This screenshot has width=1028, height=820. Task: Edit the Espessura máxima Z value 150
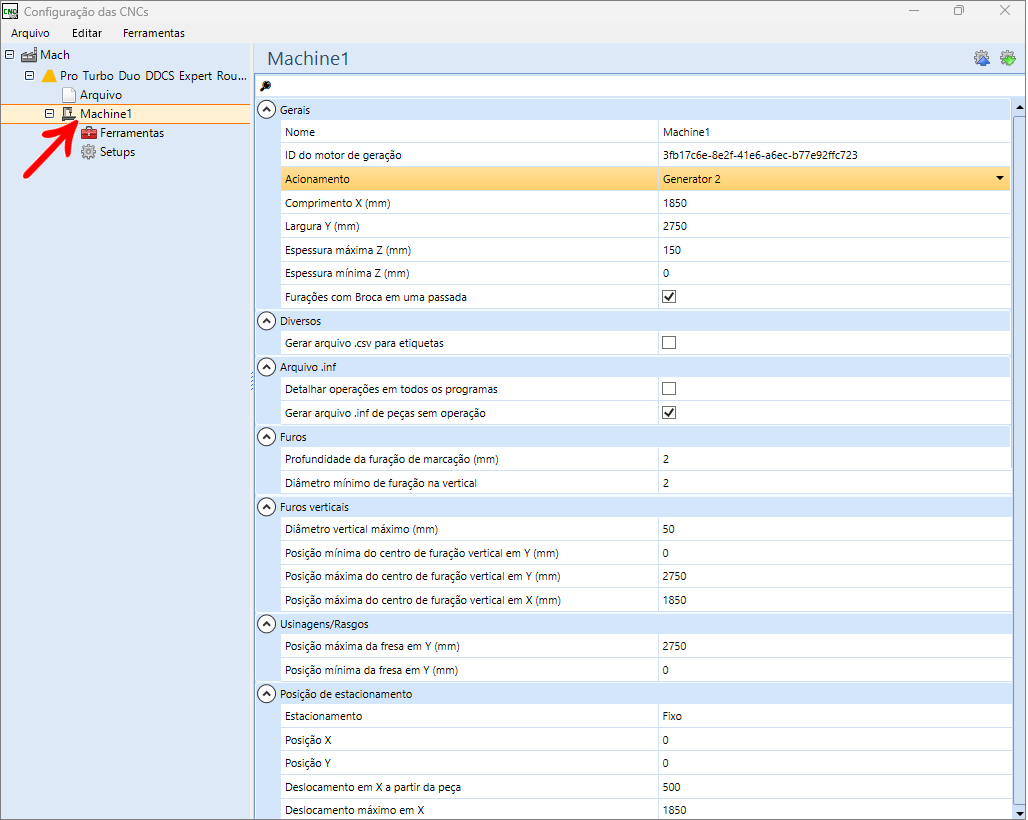pos(833,250)
